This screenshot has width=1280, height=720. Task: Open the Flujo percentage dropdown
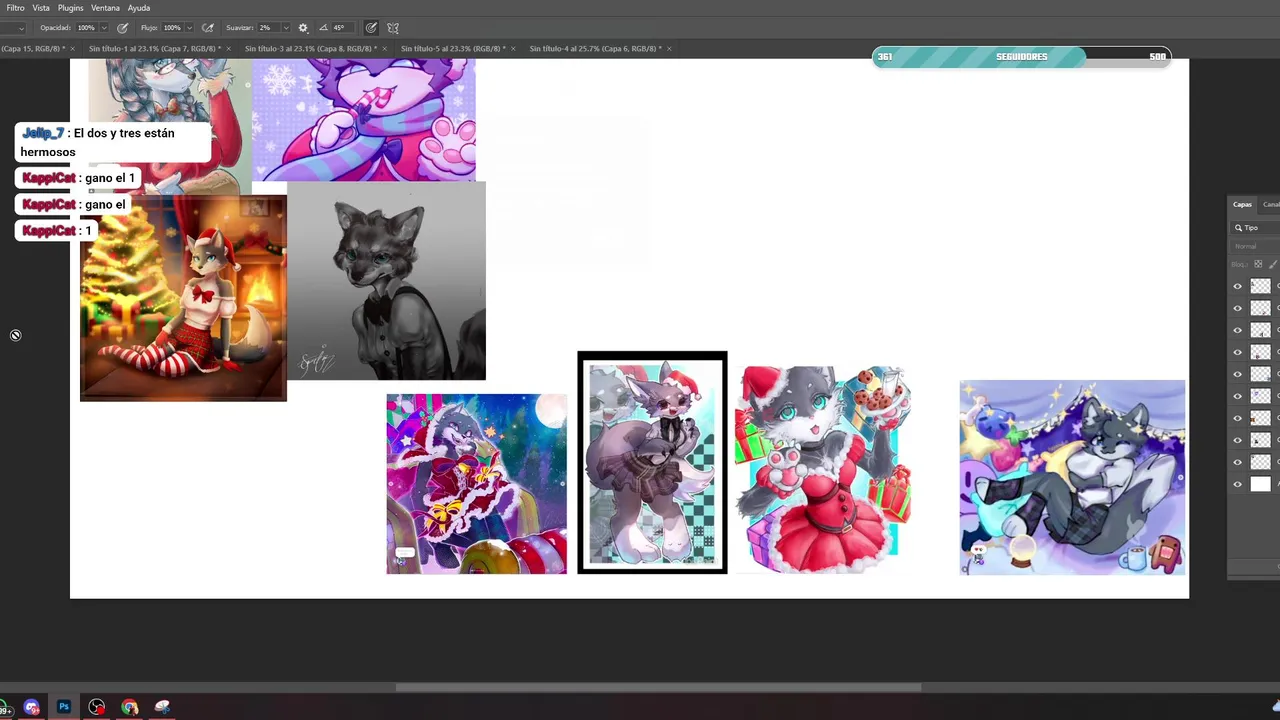[189, 28]
